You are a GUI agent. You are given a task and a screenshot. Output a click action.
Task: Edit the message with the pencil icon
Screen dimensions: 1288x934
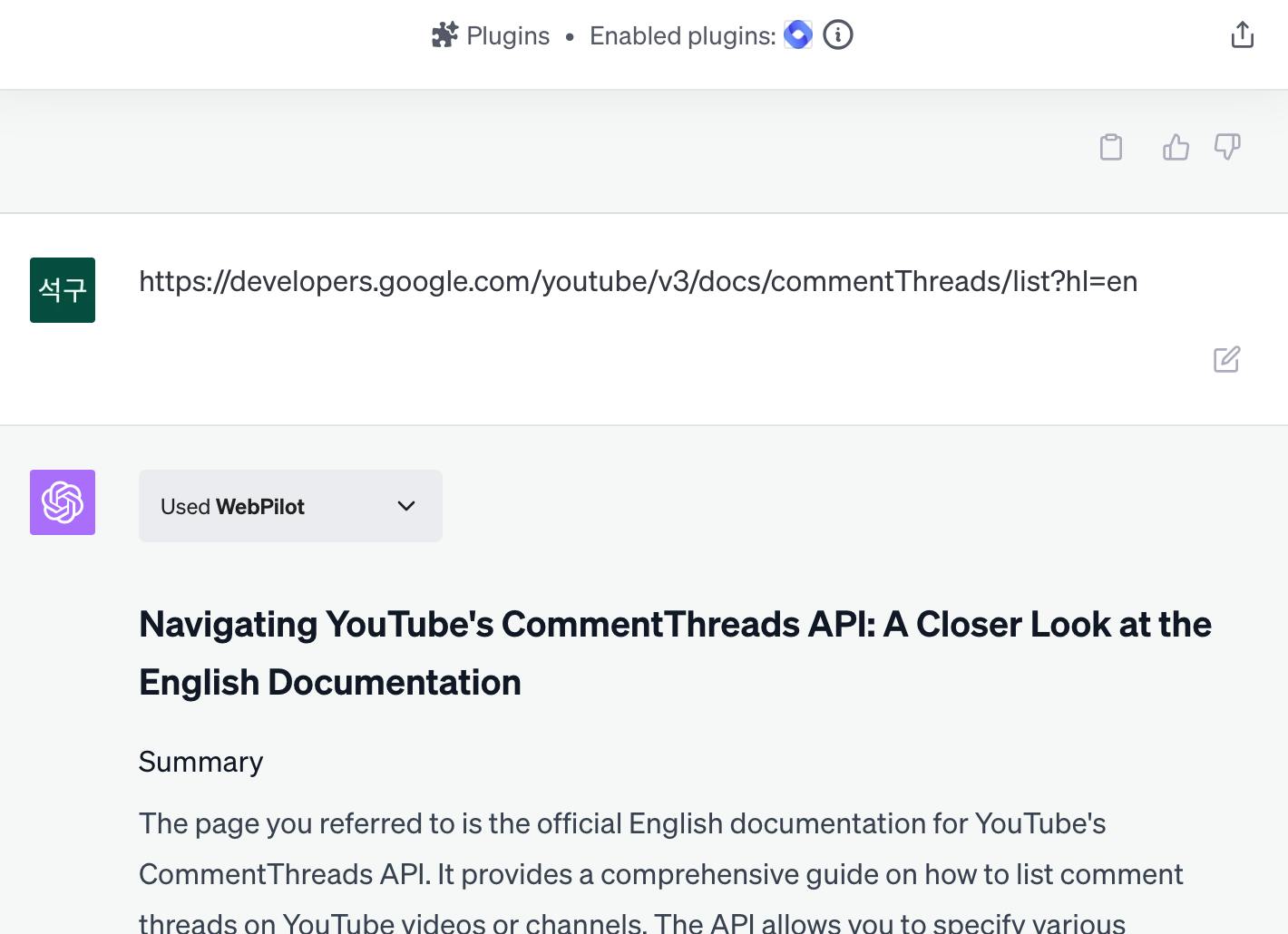coord(1226,359)
